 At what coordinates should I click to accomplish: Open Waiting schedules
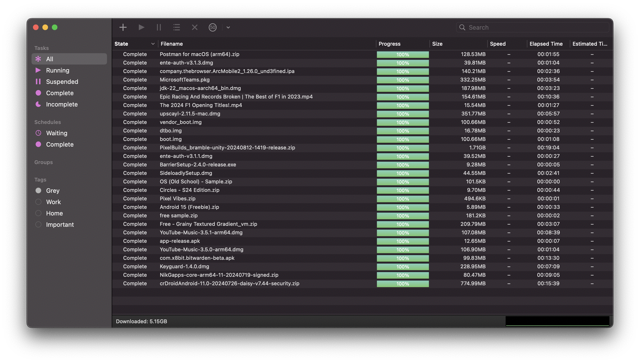[69, 133]
